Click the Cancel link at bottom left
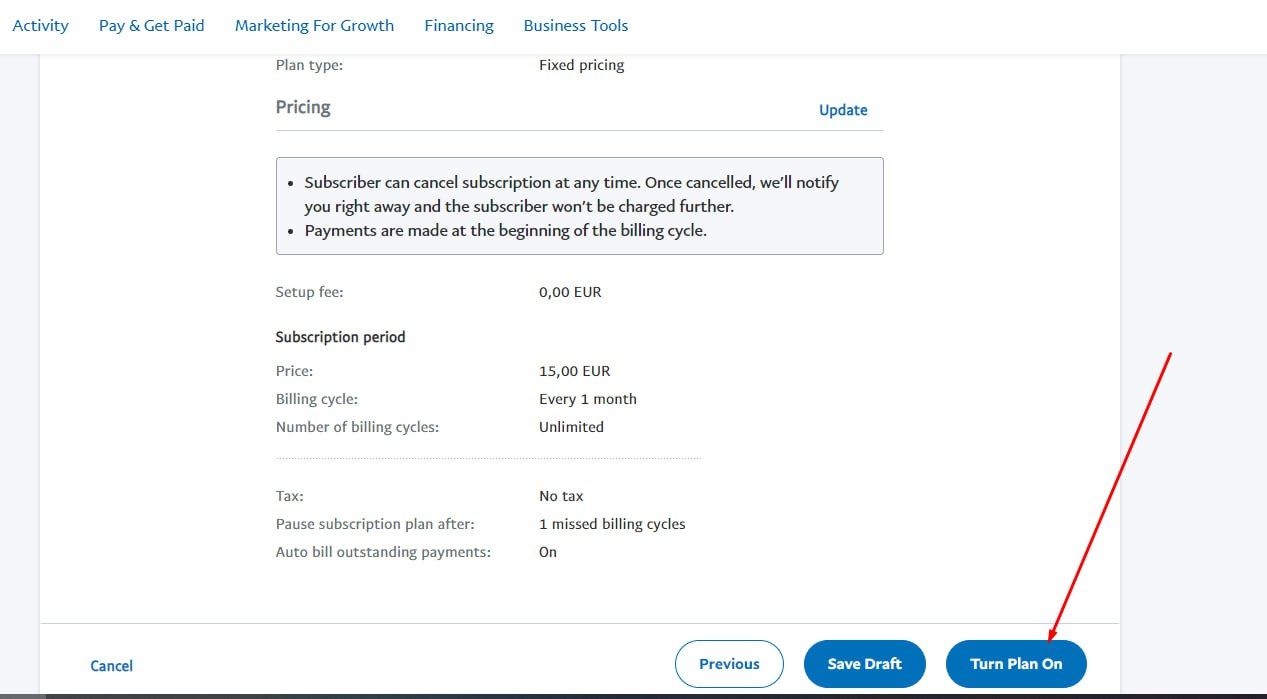The width and height of the screenshot is (1267, 699). [x=111, y=666]
